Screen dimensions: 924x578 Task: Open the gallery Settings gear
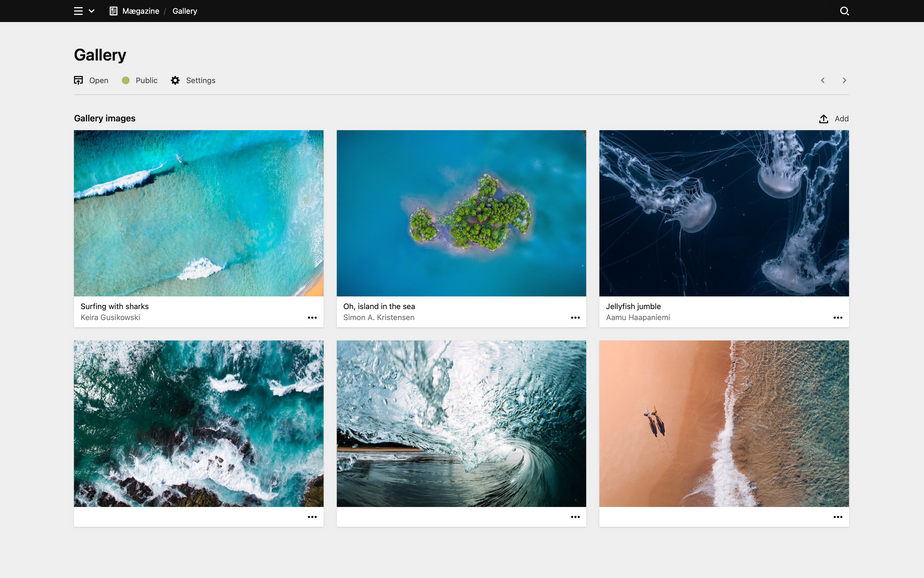(x=193, y=80)
